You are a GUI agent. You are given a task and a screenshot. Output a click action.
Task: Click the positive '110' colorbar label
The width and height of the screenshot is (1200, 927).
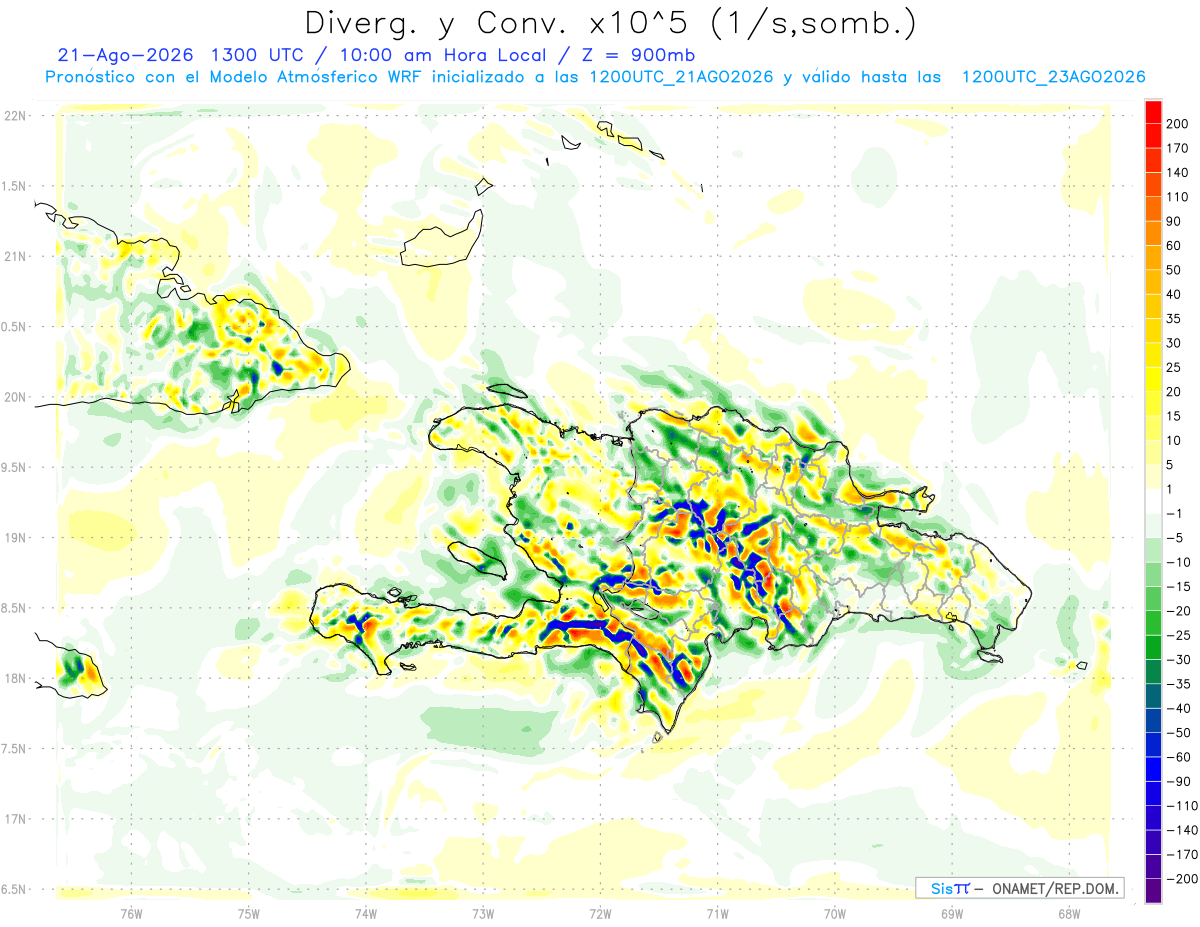1178,196
